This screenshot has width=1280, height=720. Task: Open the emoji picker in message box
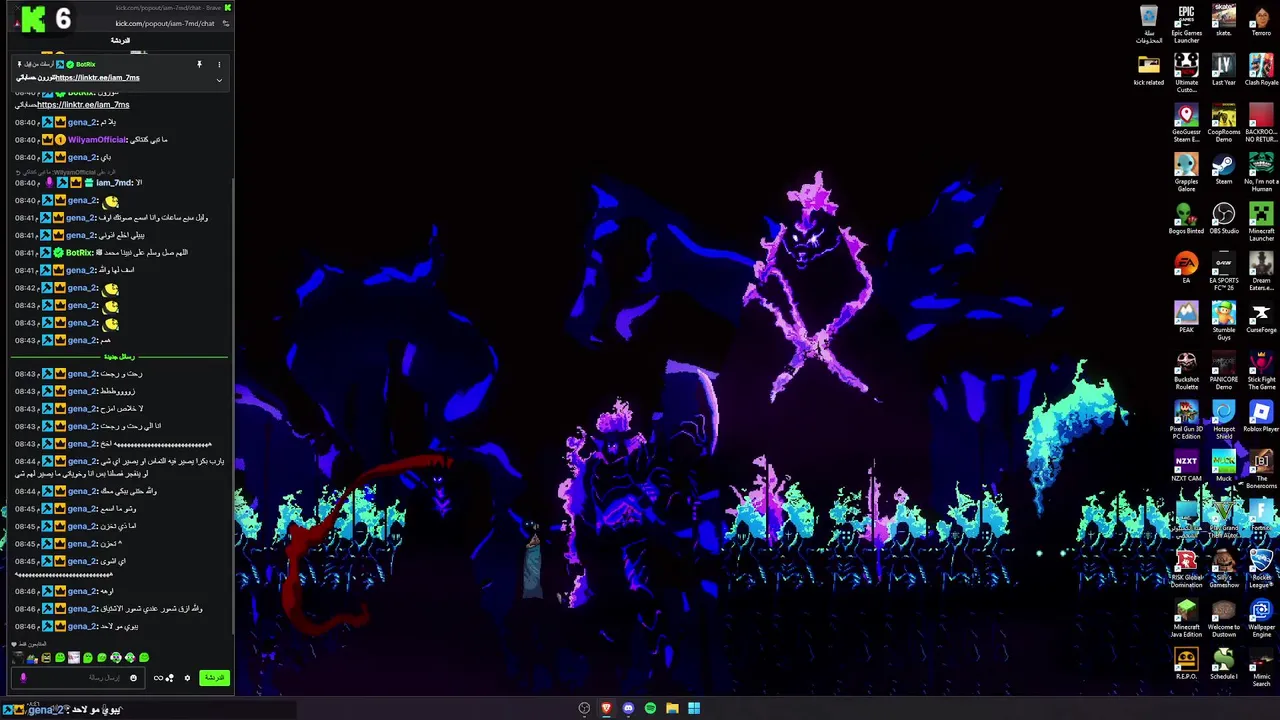pos(133,678)
